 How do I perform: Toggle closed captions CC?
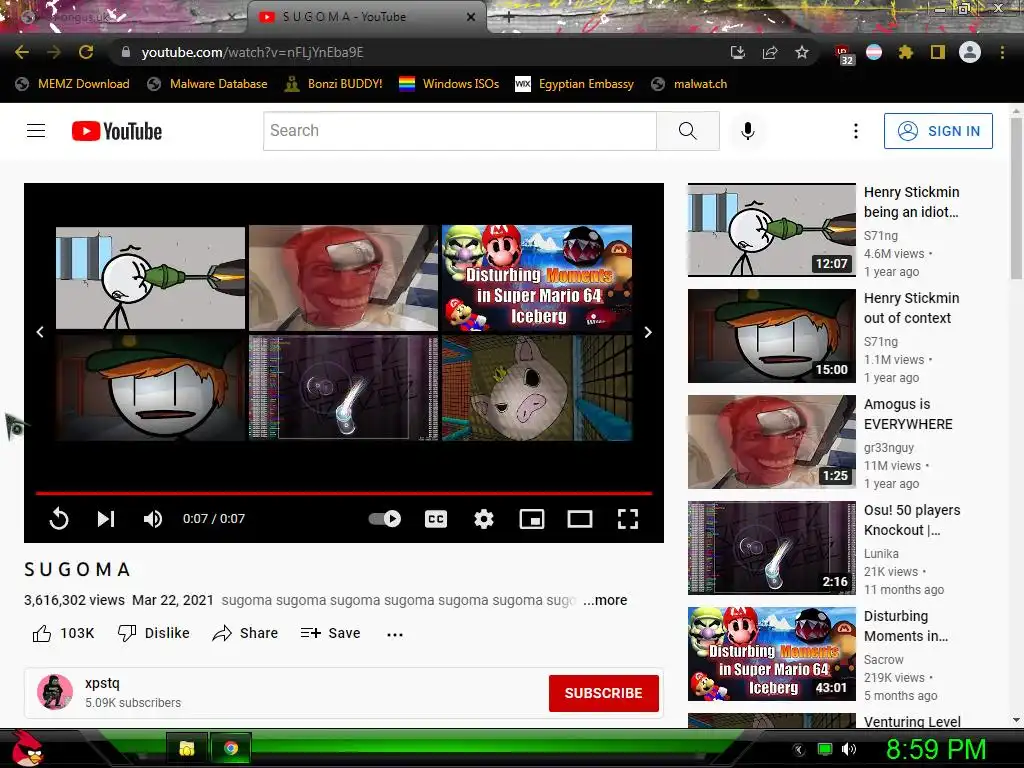pyautogui.click(x=436, y=519)
